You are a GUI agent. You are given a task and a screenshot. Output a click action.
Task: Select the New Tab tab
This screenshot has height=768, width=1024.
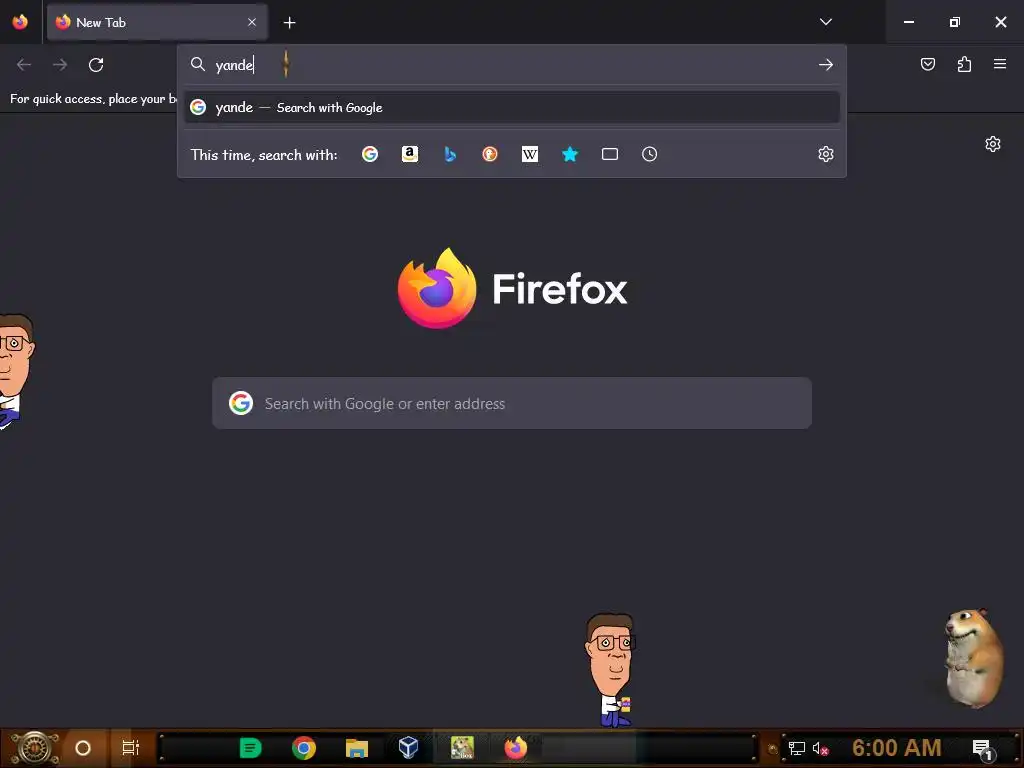point(157,22)
